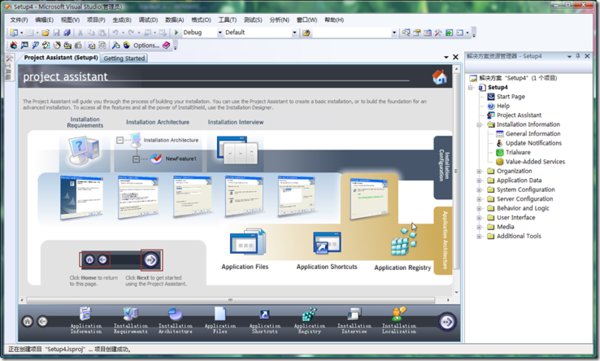This screenshot has height=361, width=600.
Task: Select General Information in the solution tree
Action: coord(533,134)
